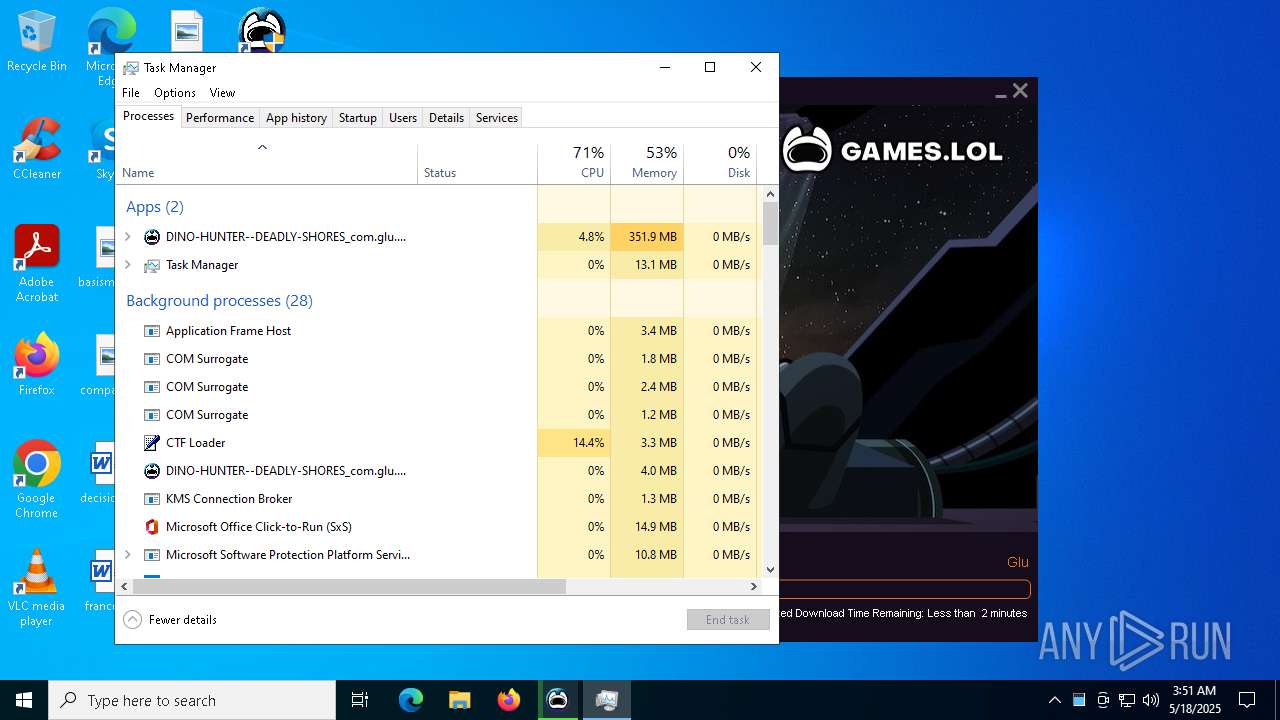Switch to the Startup tab
Image resolution: width=1280 pixels, height=720 pixels.
click(x=358, y=118)
